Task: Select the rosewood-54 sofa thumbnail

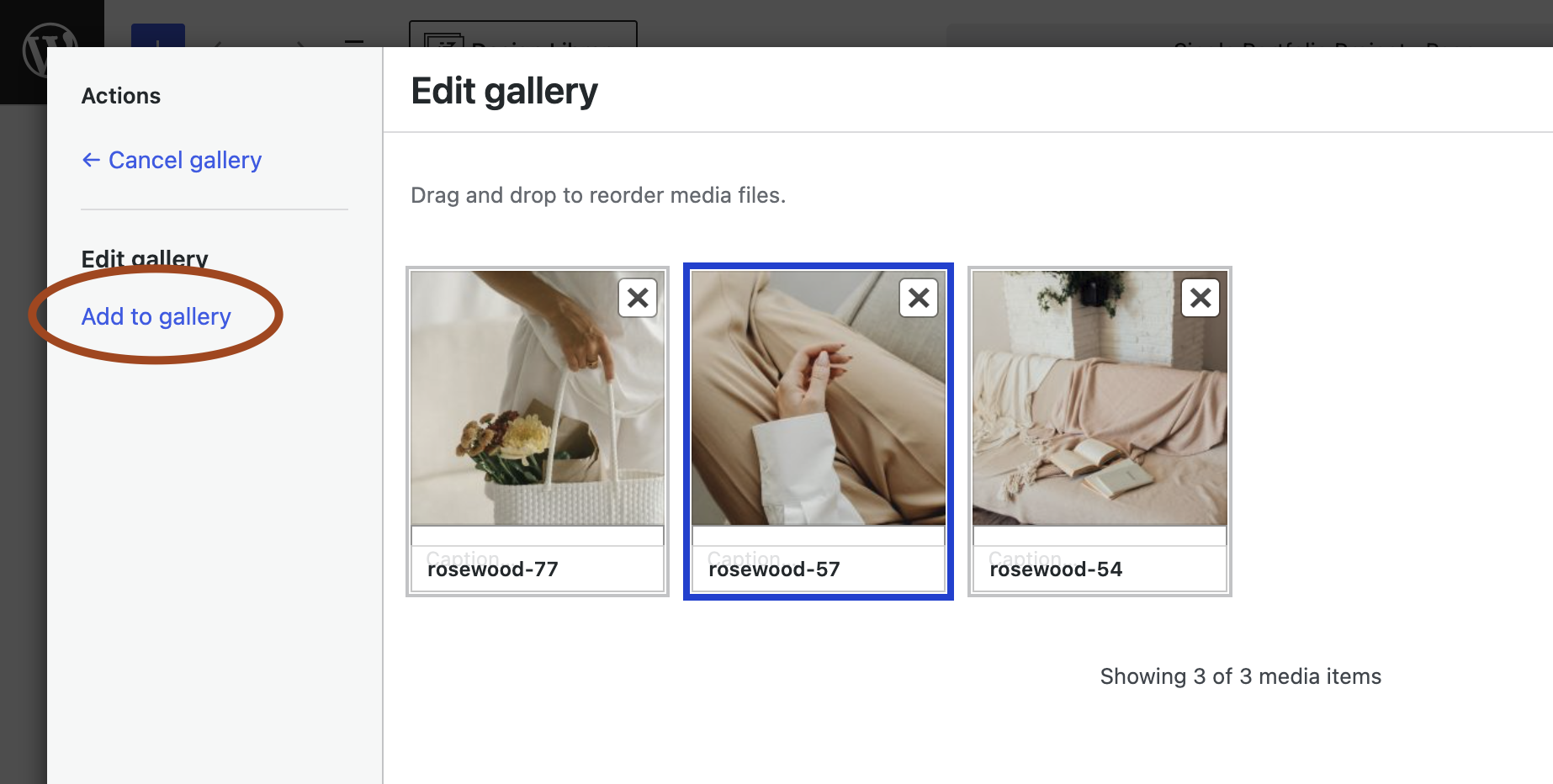Action: tap(1100, 398)
